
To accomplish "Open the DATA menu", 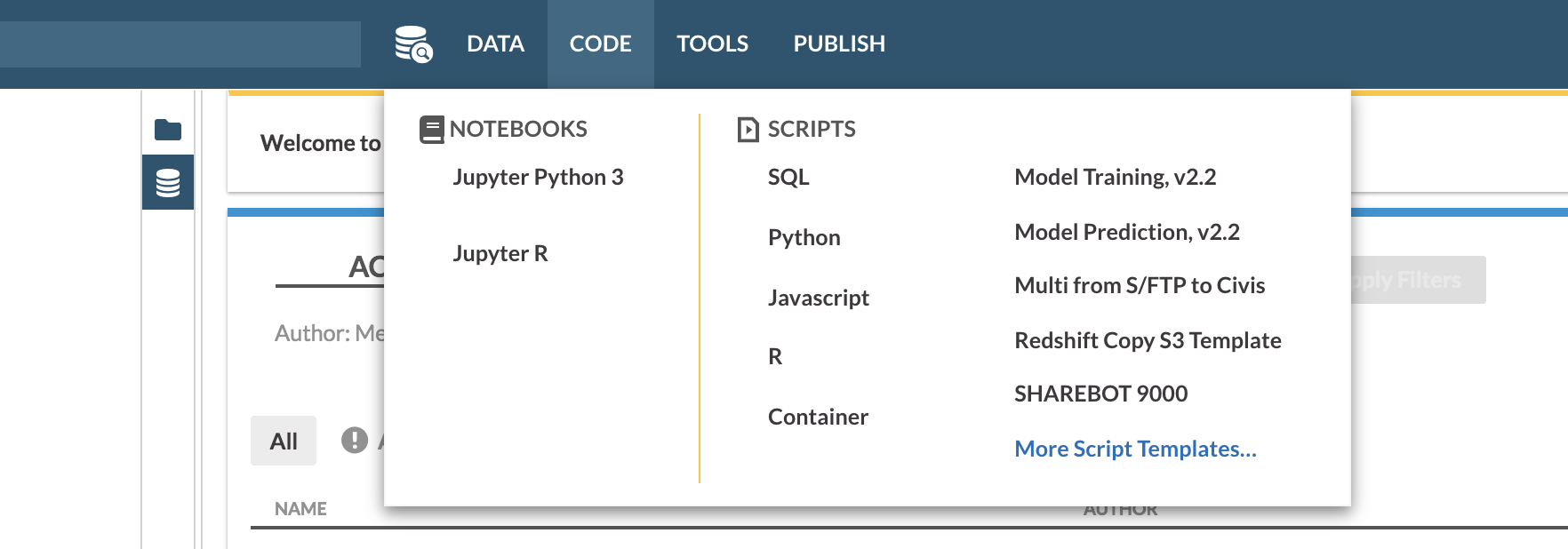I will pos(495,44).
